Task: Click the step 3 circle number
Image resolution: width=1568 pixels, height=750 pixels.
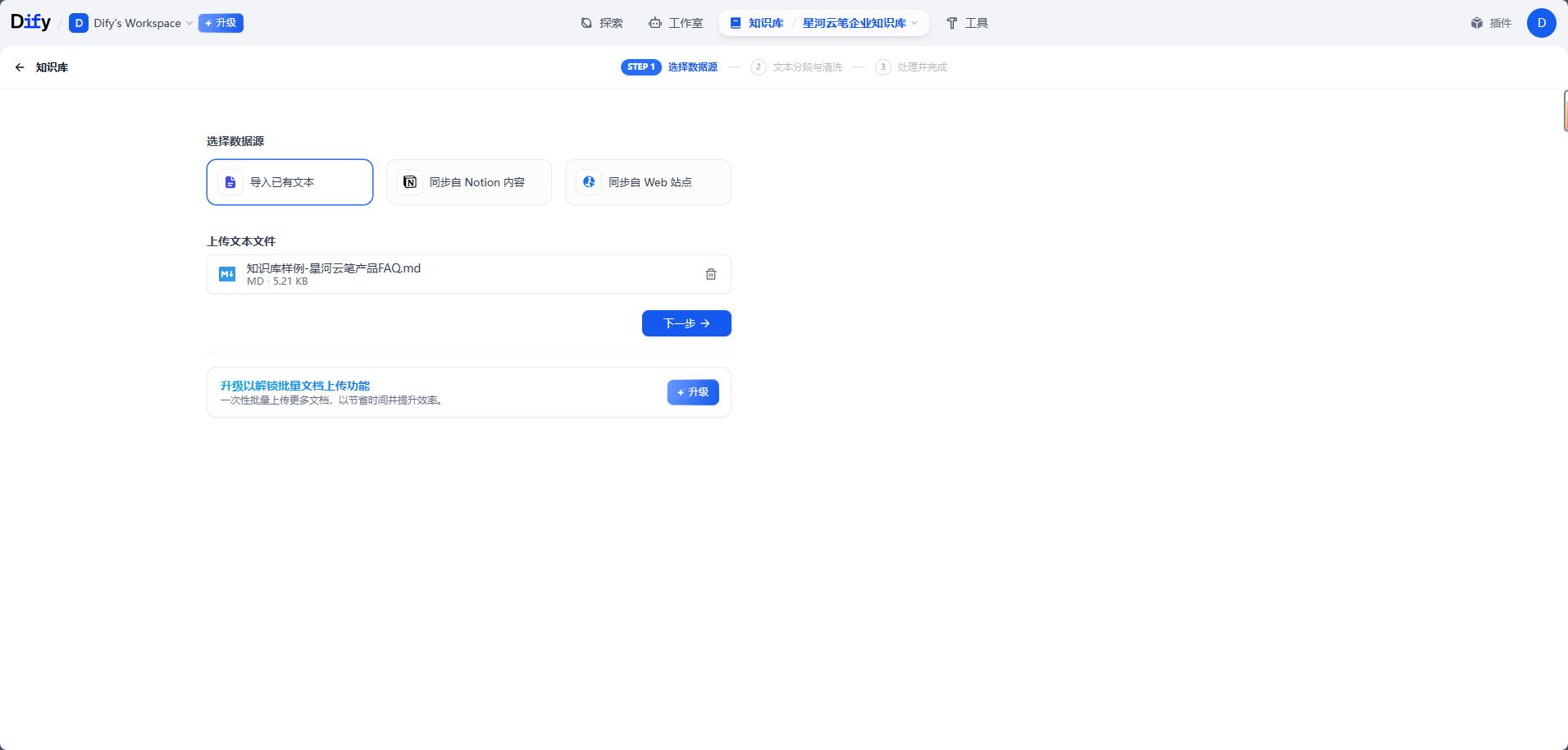Action: 883,67
